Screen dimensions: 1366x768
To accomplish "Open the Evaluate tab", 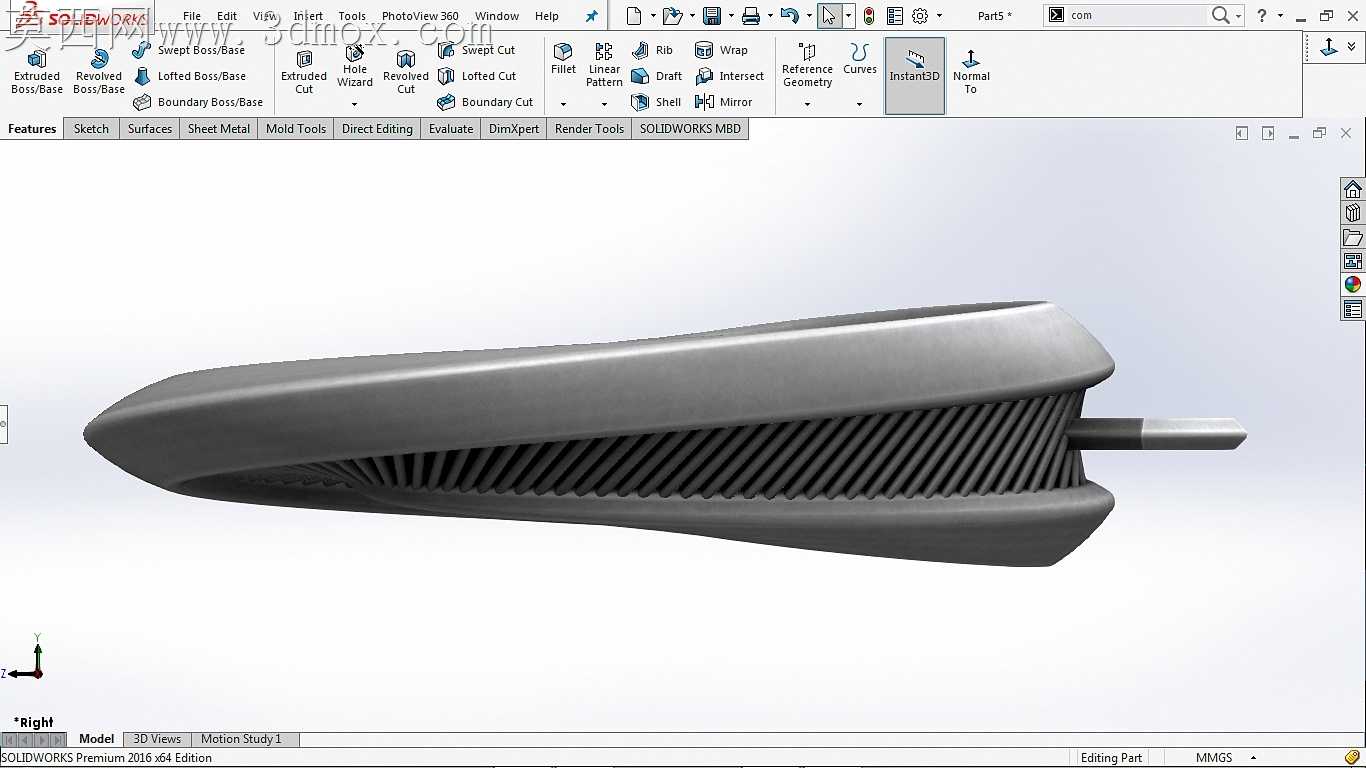I will [x=451, y=129].
